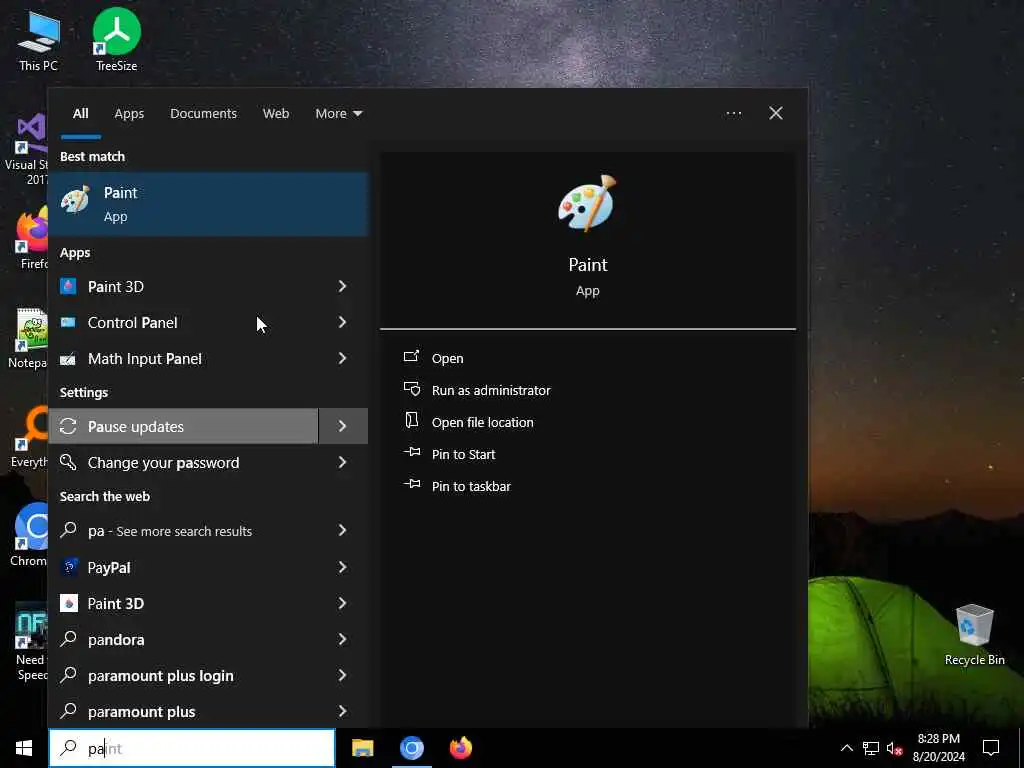Viewport: 1024px width, 768px height.
Task: Choose Open in the Paint actions
Action: click(x=447, y=358)
